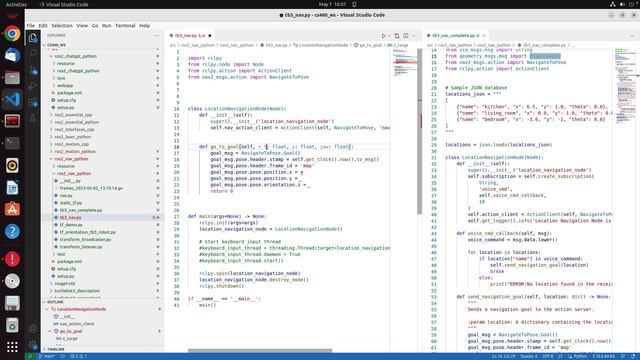Viewport: 640px width, 360px height.
Task: Open the Search view in activity bar
Action: [33, 53]
